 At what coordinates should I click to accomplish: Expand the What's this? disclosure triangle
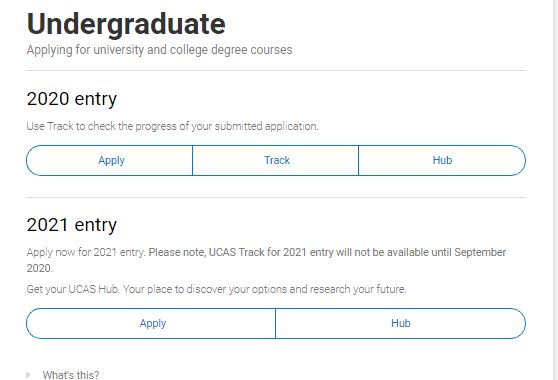(x=28, y=375)
